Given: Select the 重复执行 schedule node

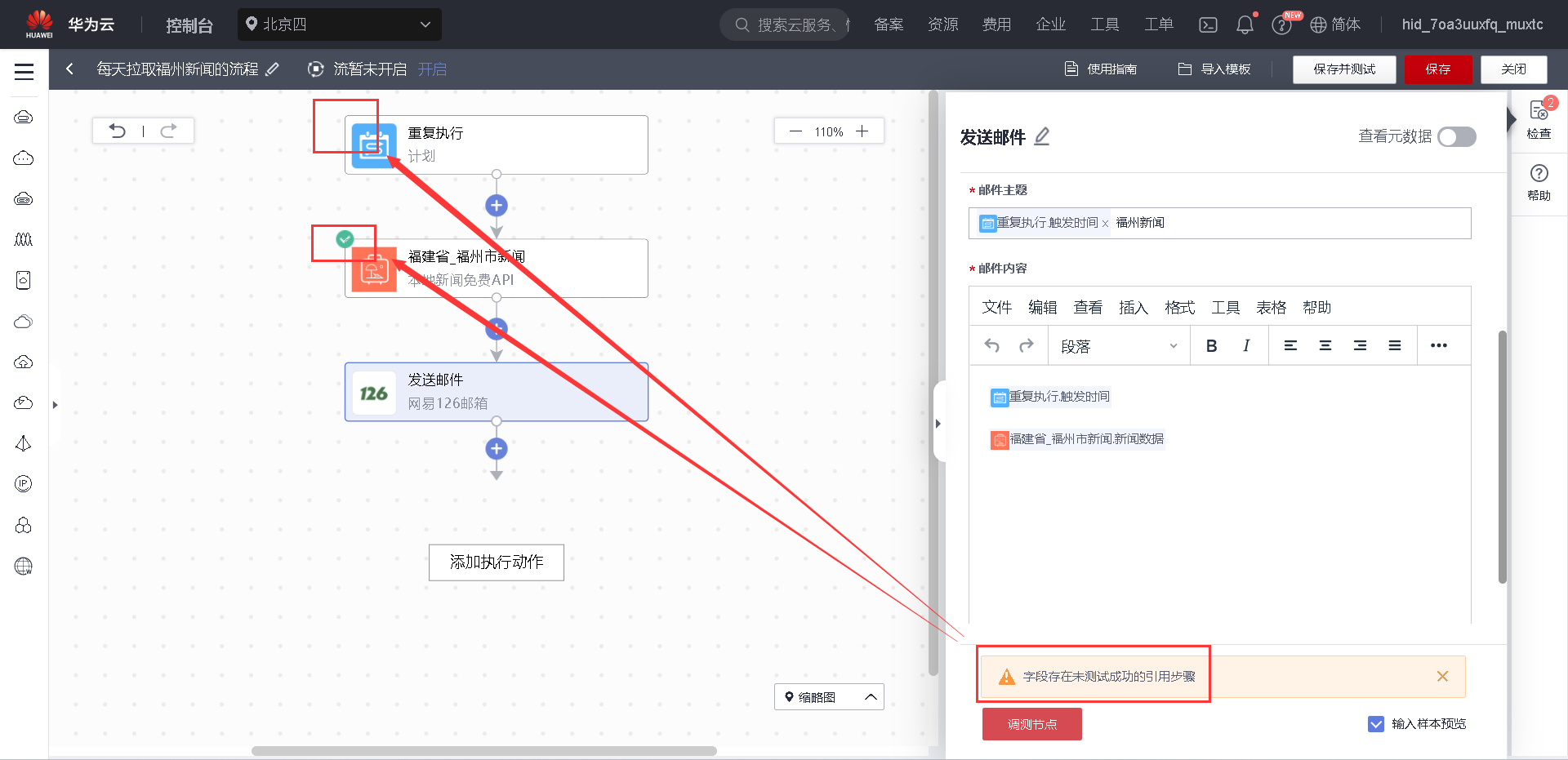Looking at the screenshot, I should [x=497, y=144].
